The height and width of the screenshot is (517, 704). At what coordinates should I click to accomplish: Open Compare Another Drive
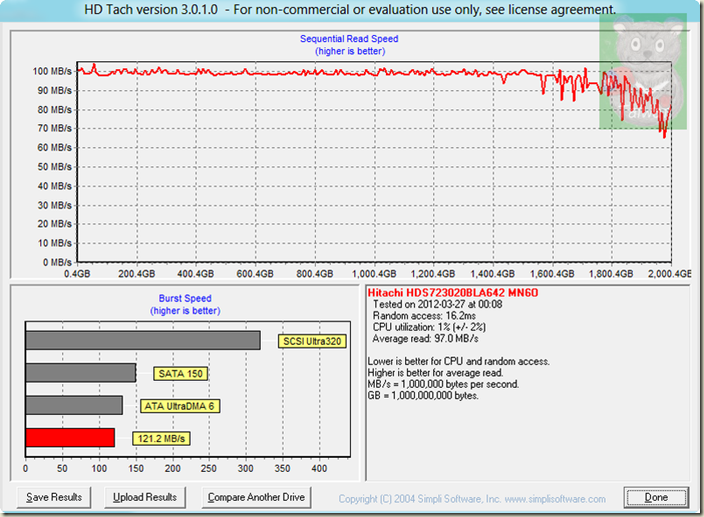coord(255,497)
